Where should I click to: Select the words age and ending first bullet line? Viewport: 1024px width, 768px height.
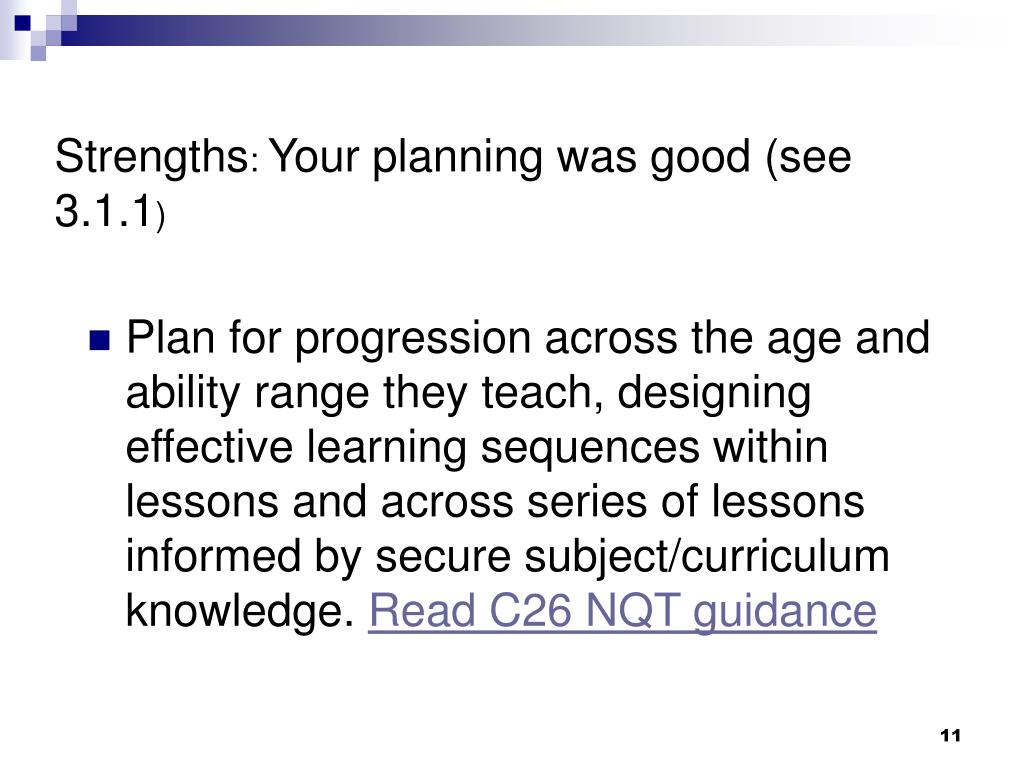coord(848,340)
